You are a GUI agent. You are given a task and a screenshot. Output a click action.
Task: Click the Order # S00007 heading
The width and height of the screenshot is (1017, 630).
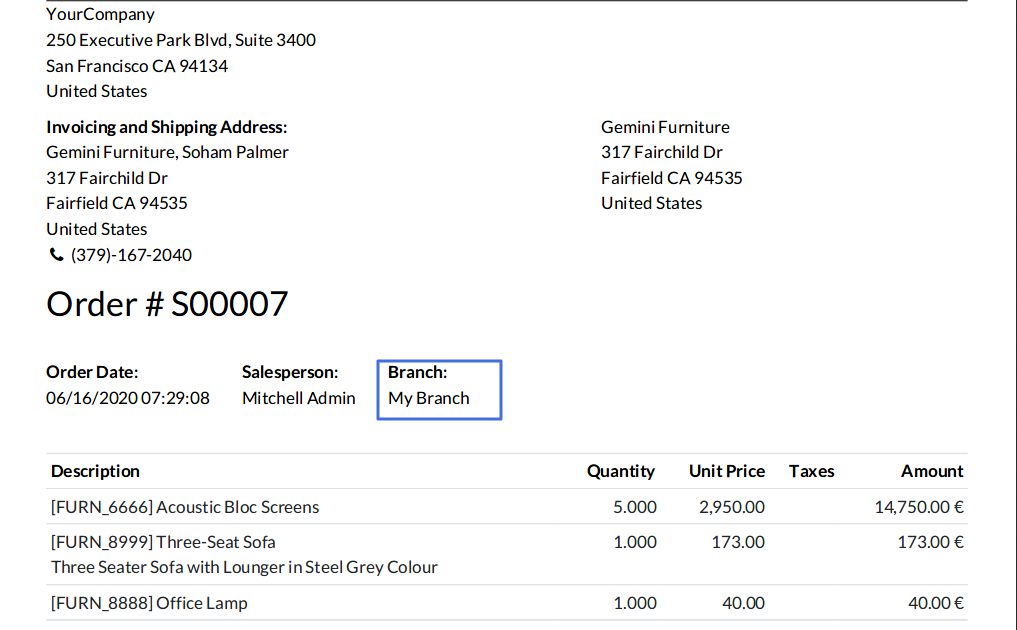(167, 304)
